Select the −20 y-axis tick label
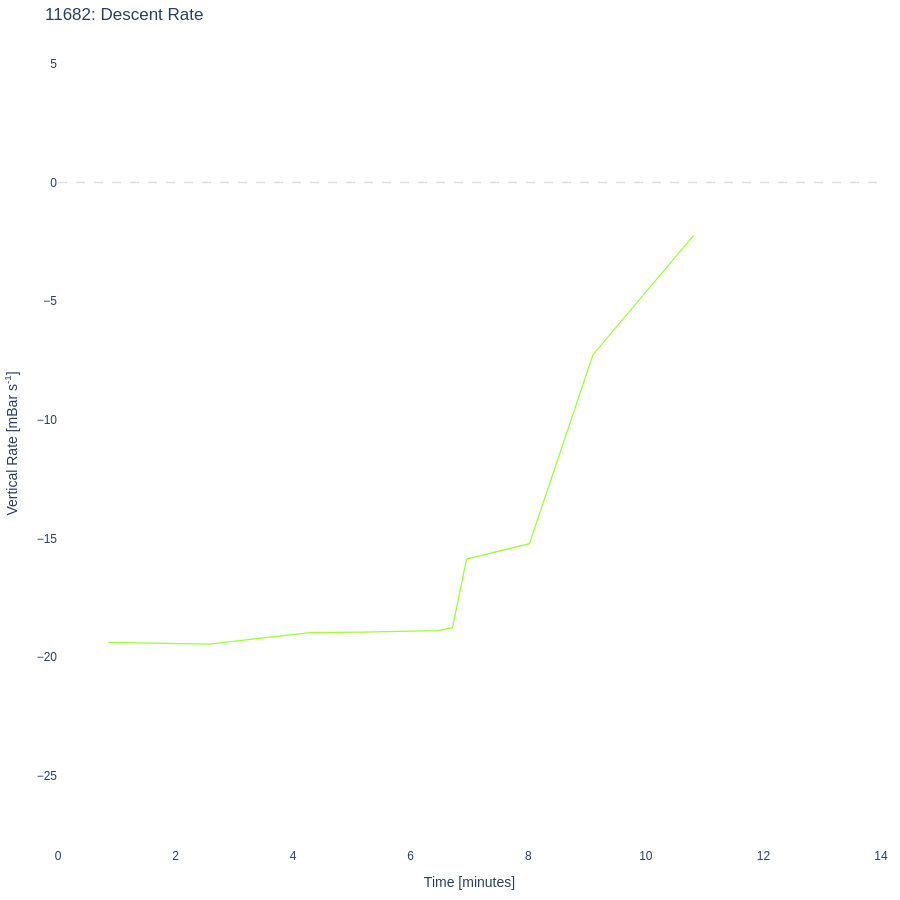 pos(47,657)
